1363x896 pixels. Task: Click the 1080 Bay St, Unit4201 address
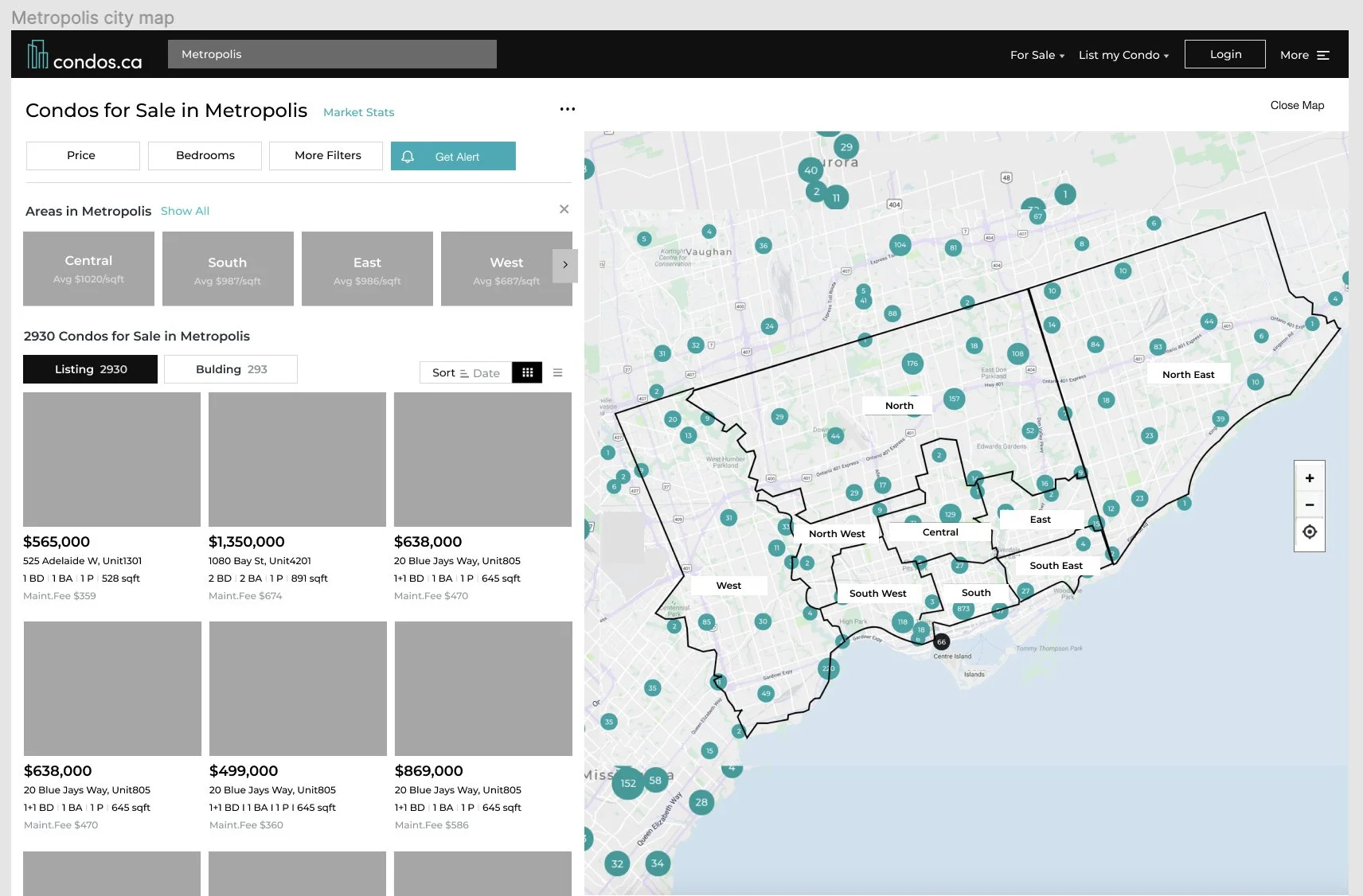[260, 561]
